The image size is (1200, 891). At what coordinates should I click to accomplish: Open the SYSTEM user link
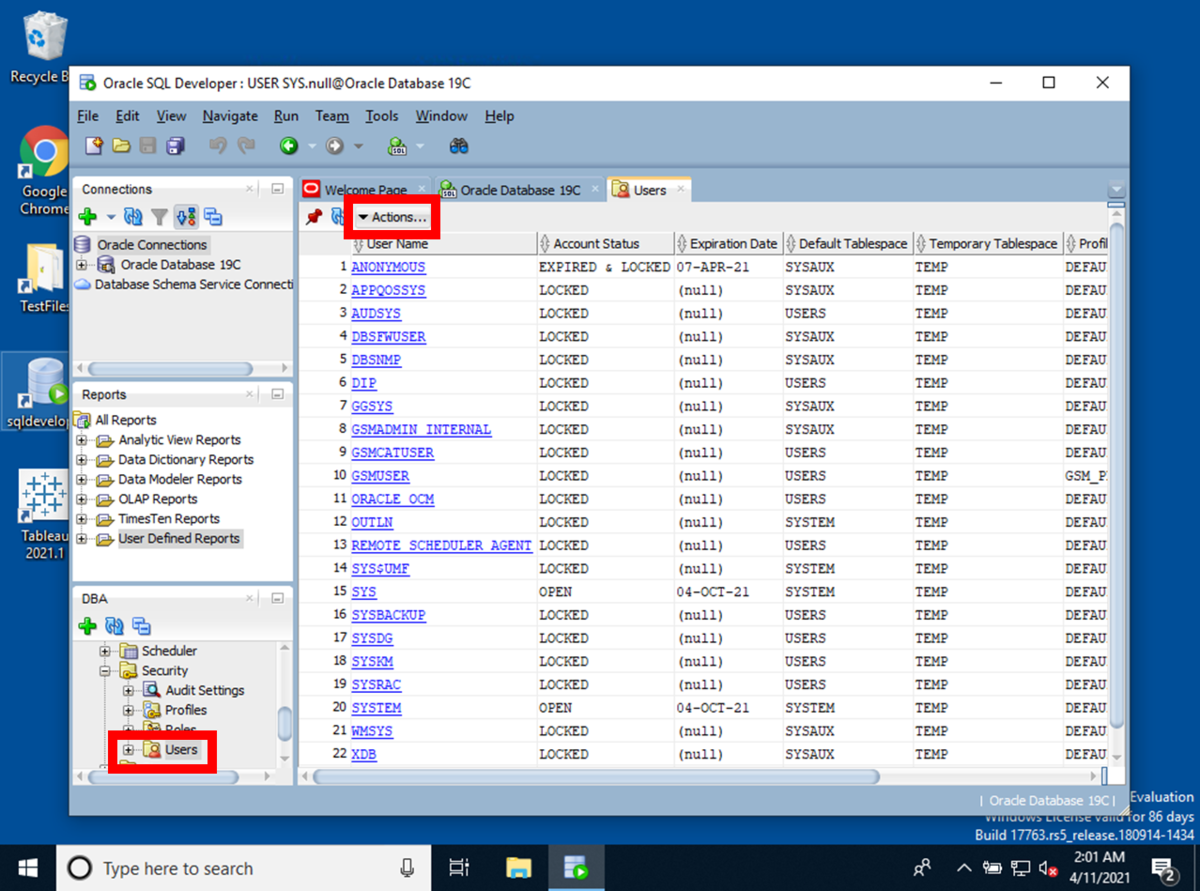tap(376, 708)
